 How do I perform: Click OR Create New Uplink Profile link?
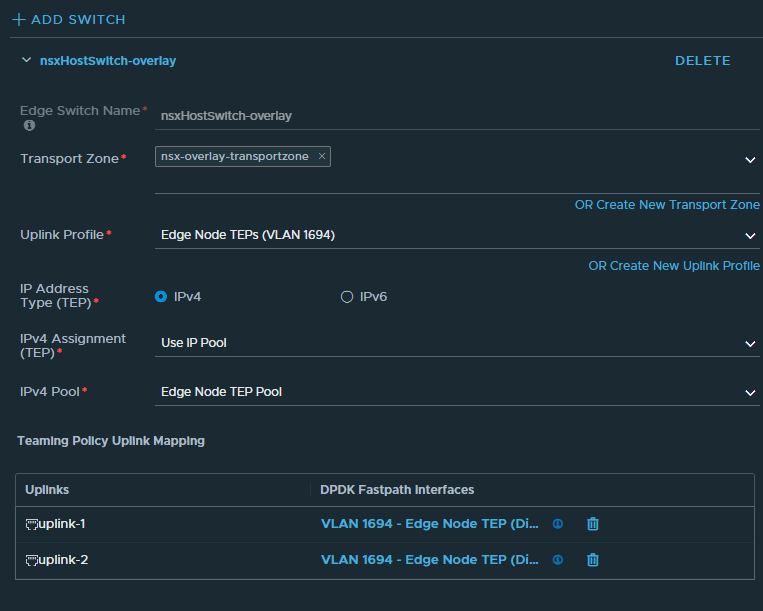(673, 266)
